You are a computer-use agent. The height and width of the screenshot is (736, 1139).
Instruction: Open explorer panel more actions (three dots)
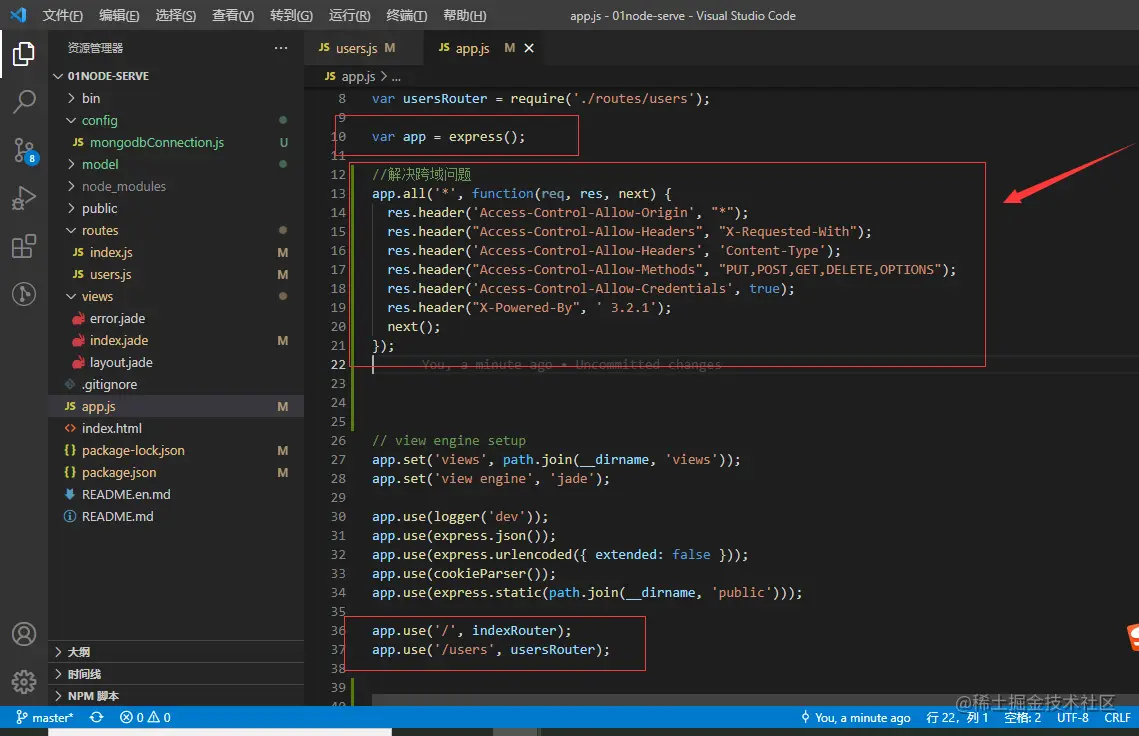click(280, 48)
